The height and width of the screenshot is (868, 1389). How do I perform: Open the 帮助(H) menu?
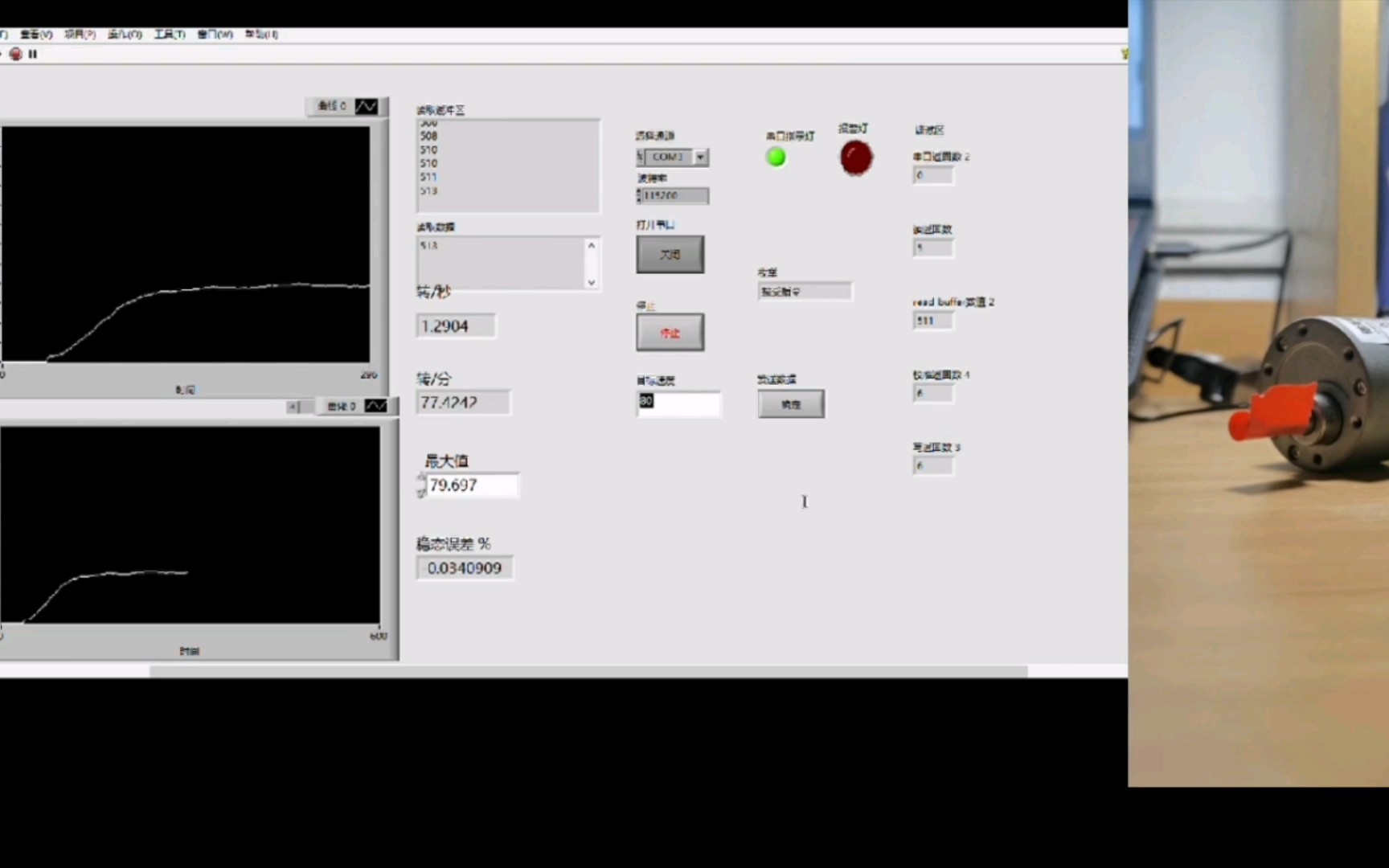point(259,35)
